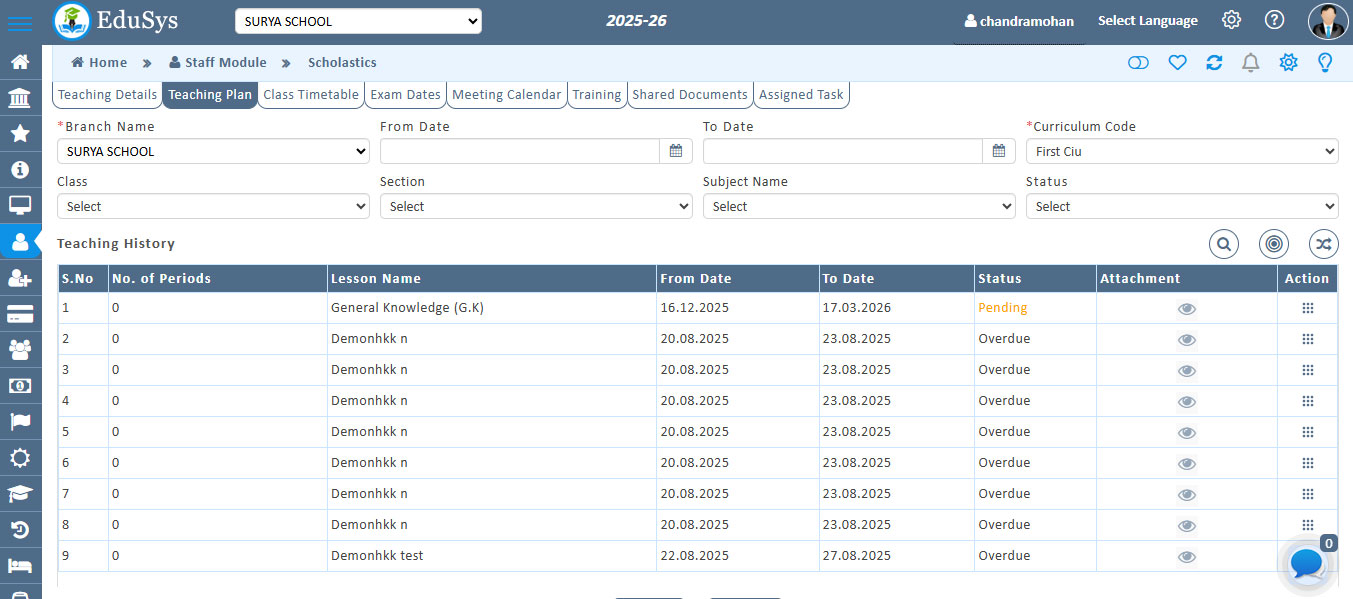This screenshot has height=599, width=1353.
Task: Click the lightbulb tips icon
Action: coord(1325,63)
